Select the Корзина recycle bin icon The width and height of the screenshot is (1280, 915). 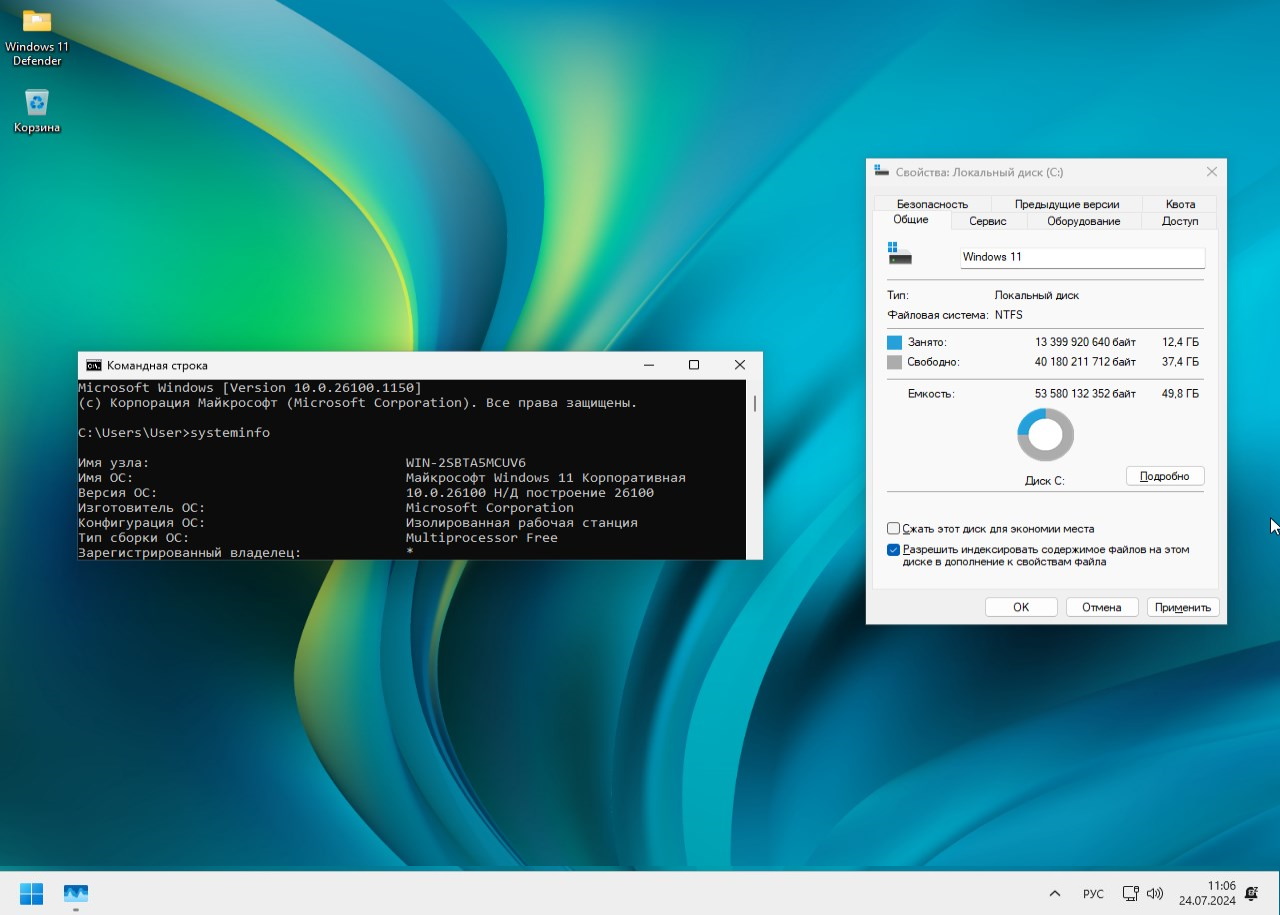pos(37,102)
